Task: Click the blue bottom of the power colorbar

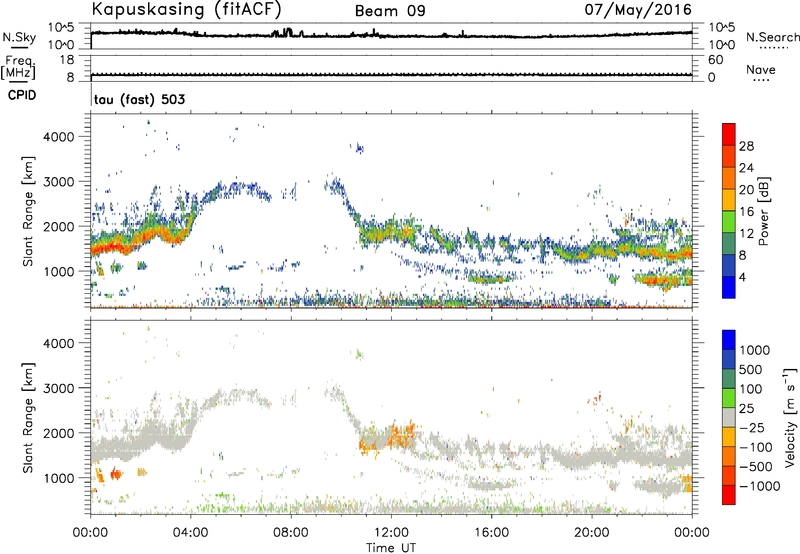Action: [729, 287]
